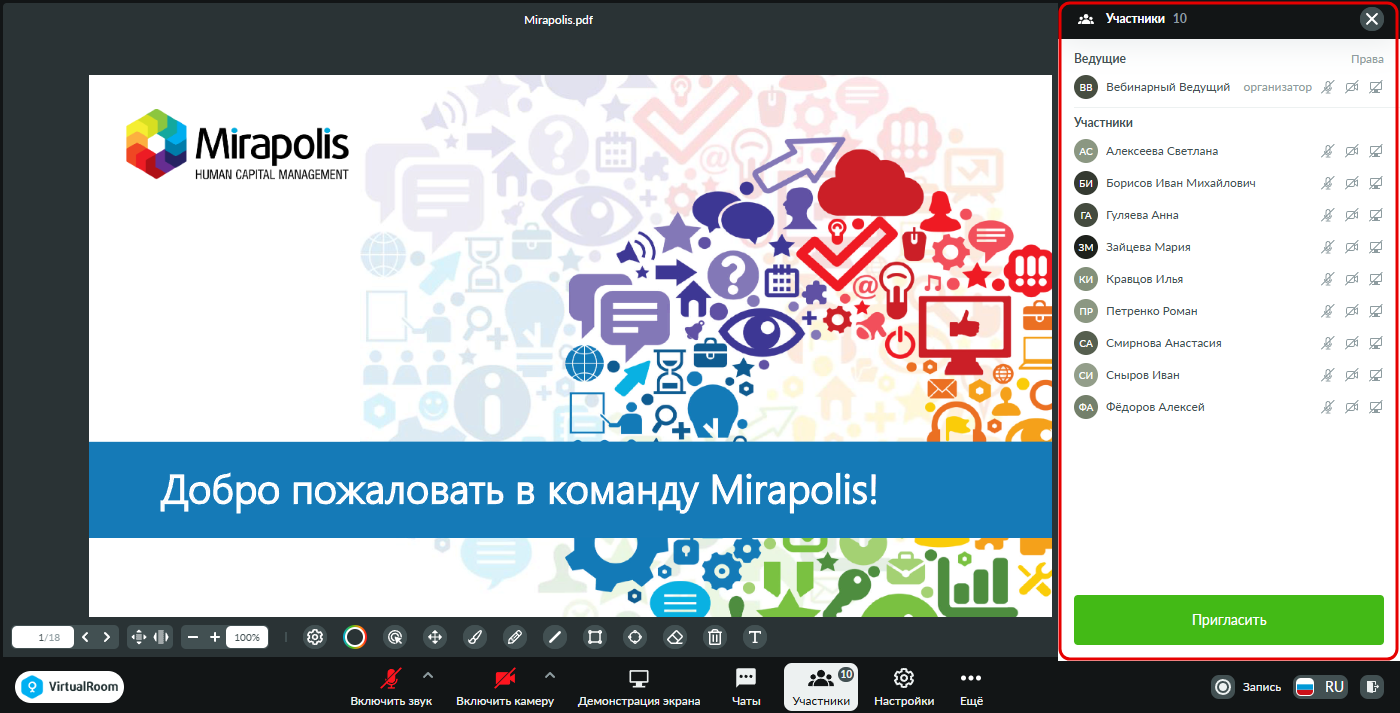Viewport: 1400px width, 713px height.
Task: Zoom in with the plus button
Action: pyautogui.click(x=215, y=637)
